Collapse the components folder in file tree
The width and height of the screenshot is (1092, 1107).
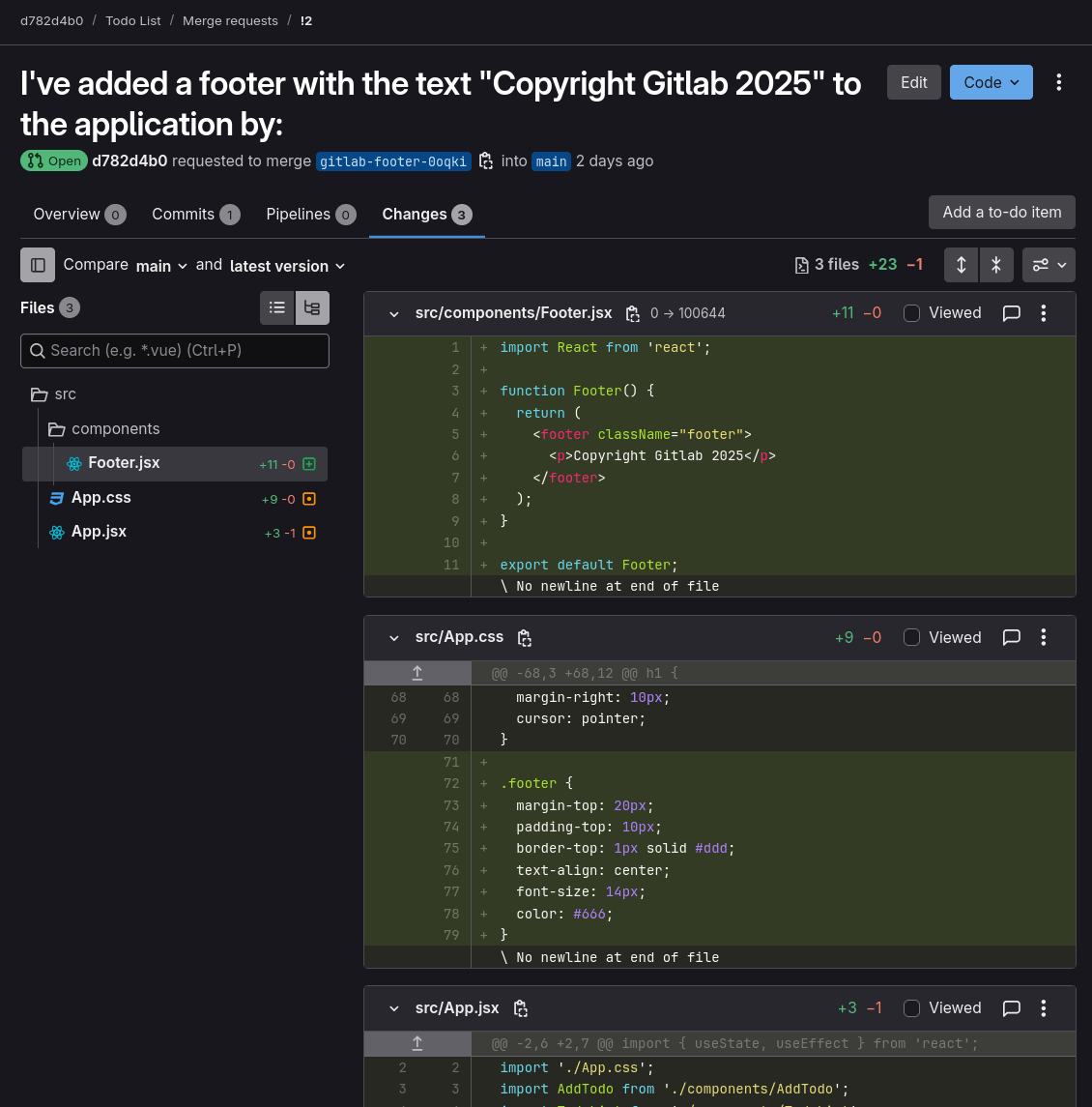[103, 428]
